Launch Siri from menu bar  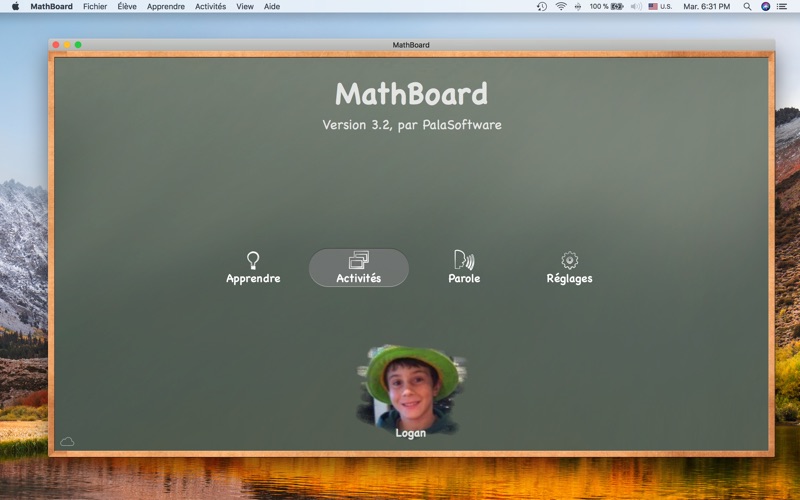pos(765,7)
